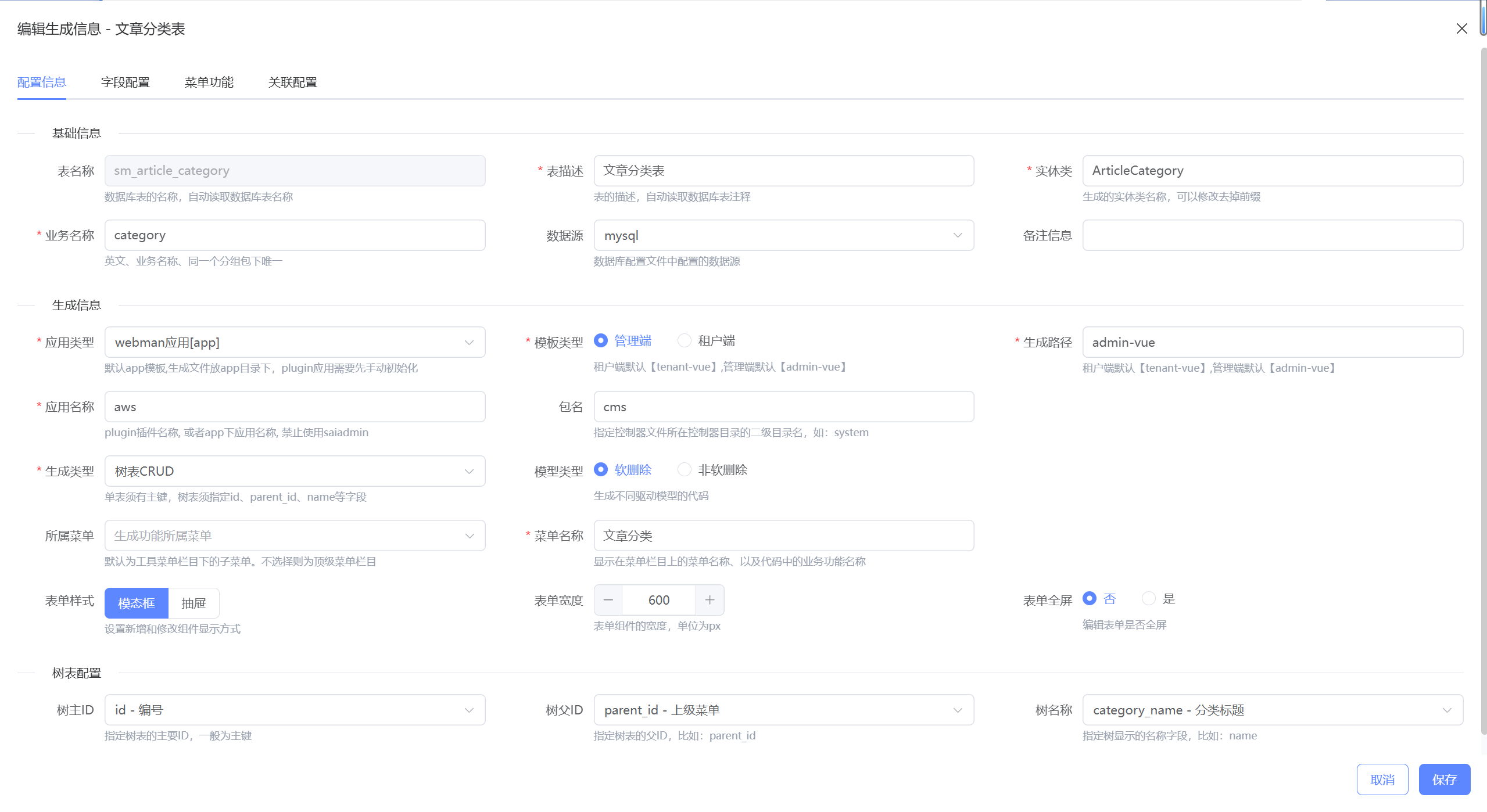Open the 生成类型 树表CRUD dropdown
The height and width of the screenshot is (812, 1487).
click(x=295, y=471)
